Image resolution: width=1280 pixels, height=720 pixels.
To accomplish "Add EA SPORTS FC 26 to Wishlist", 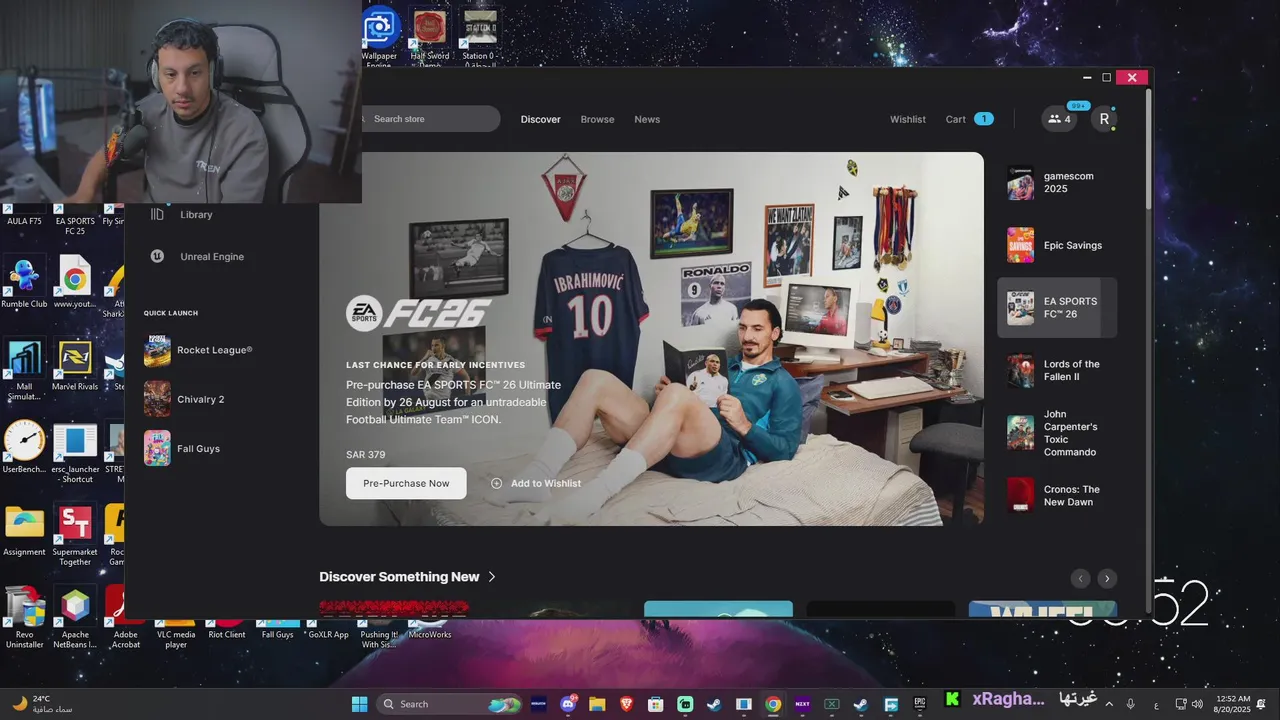I will coord(536,483).
